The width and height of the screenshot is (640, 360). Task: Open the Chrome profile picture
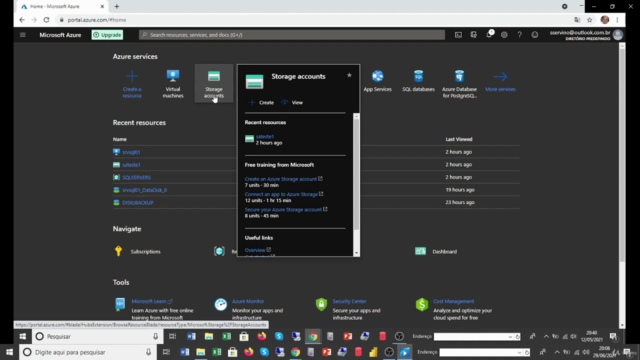(604, 20)
